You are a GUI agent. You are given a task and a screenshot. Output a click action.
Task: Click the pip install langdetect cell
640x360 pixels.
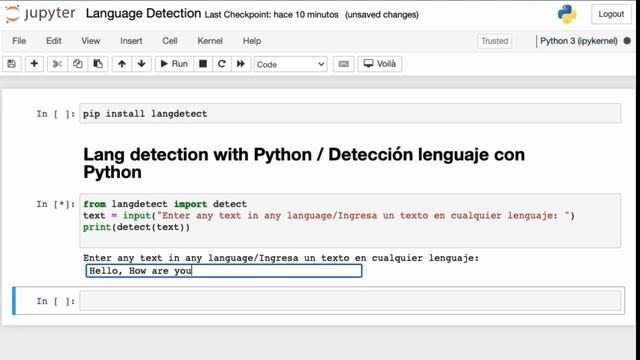(350, 113)
